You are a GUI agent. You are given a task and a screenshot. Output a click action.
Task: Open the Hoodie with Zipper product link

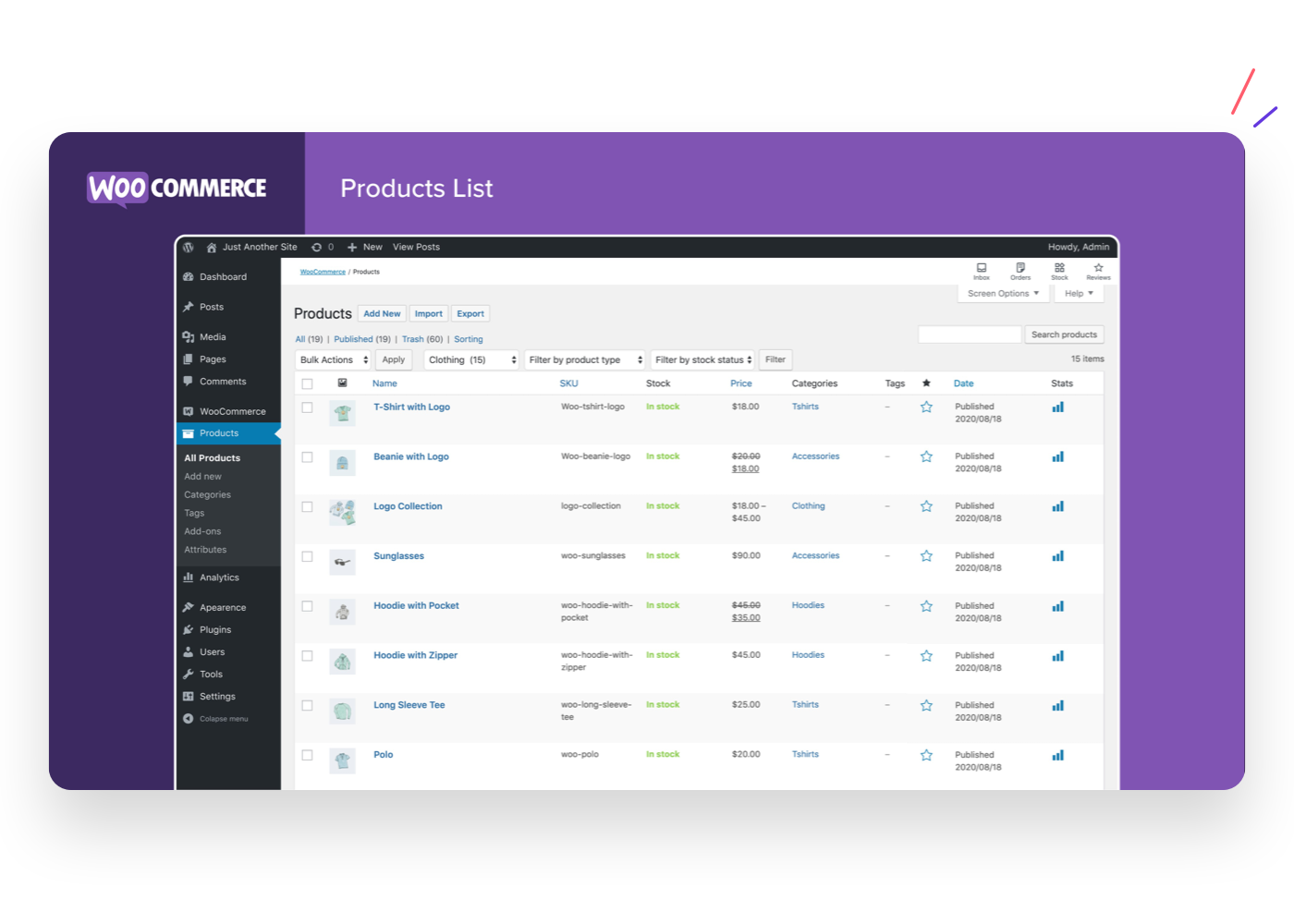(x=416, y=656)
